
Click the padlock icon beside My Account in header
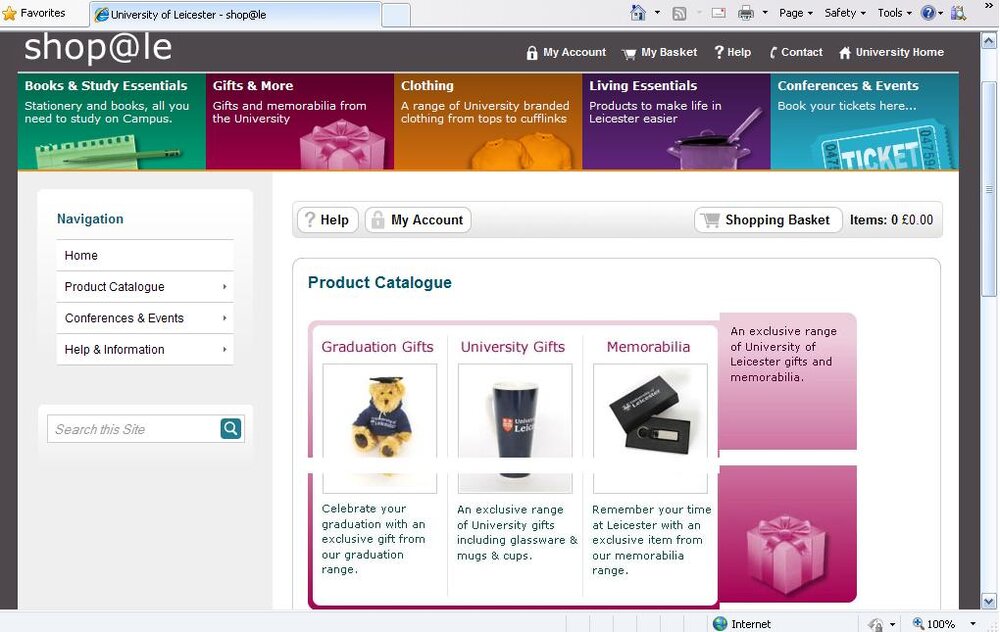tap(532, 53)
